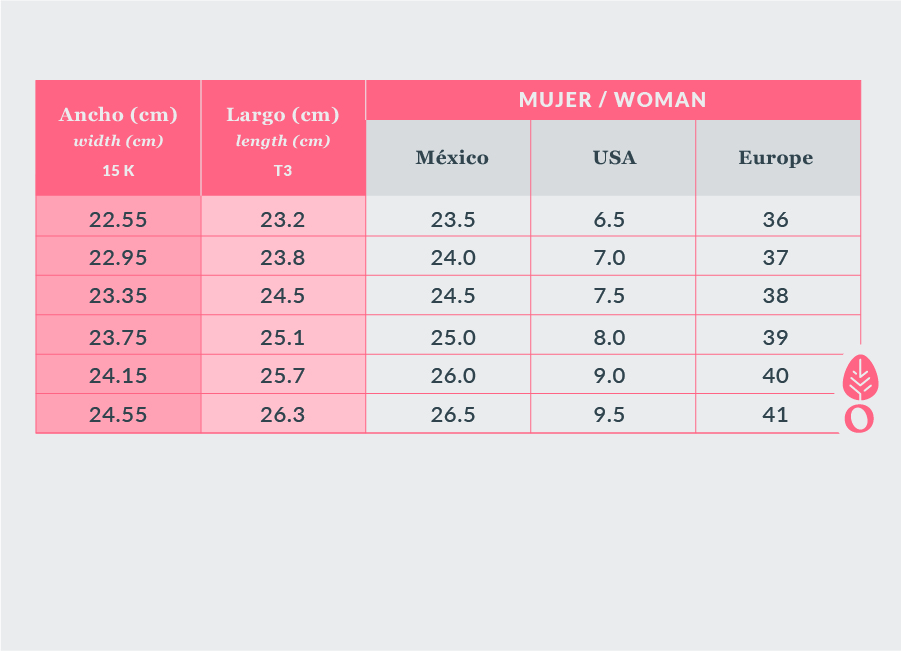Screen dimensions: 901x651
Task: Click the pink letter O logo
Action: pyautogui.click(x=858, y=418)
